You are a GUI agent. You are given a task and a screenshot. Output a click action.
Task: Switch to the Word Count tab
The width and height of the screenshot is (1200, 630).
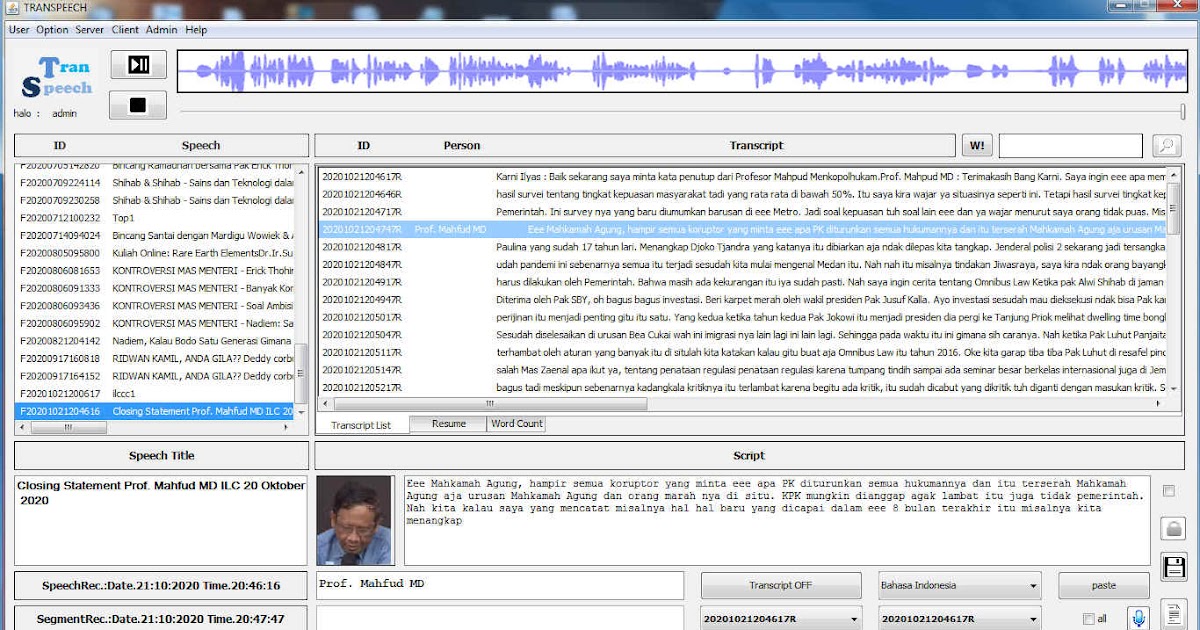(514, 424)
